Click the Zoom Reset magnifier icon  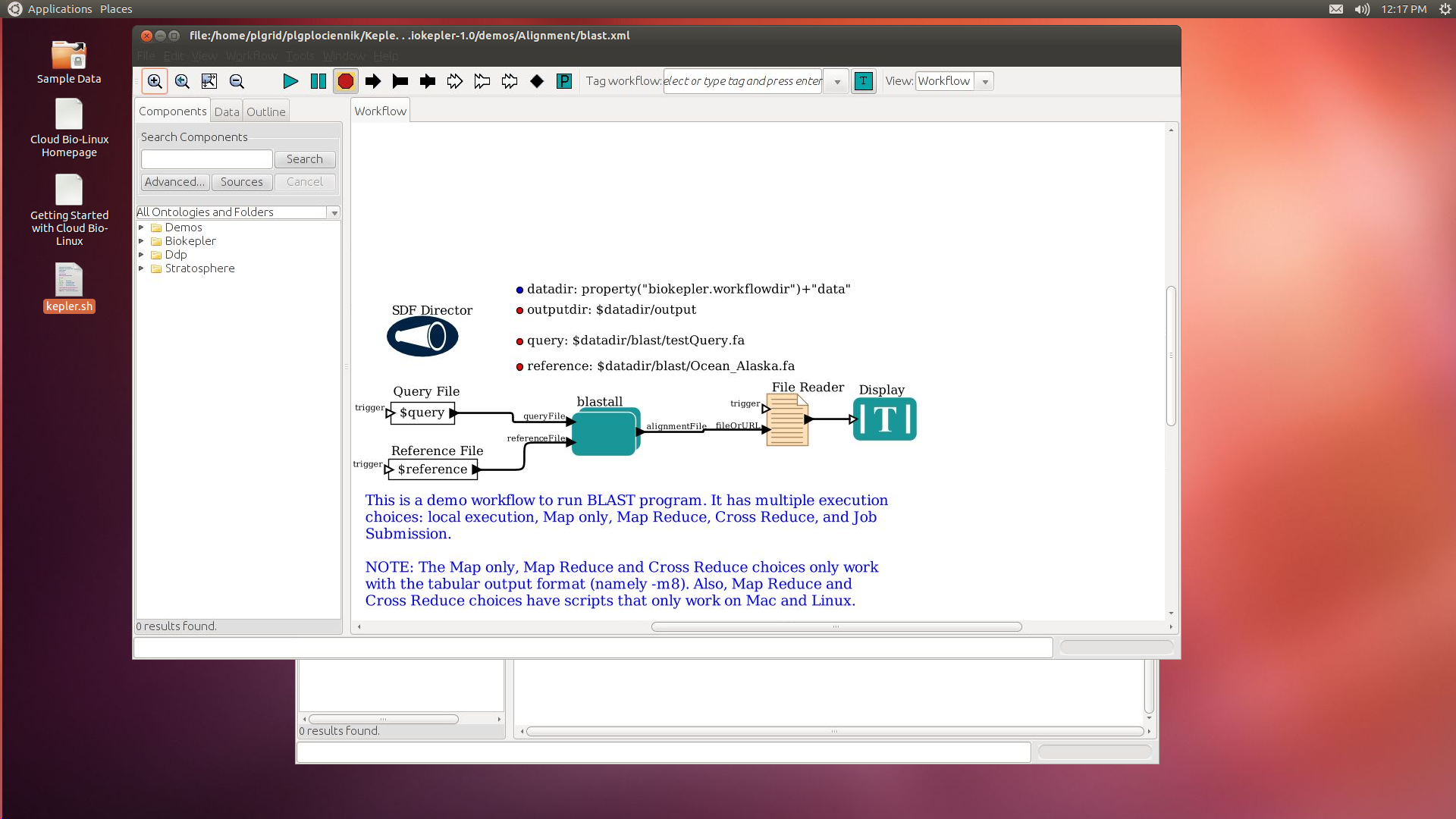182,81
